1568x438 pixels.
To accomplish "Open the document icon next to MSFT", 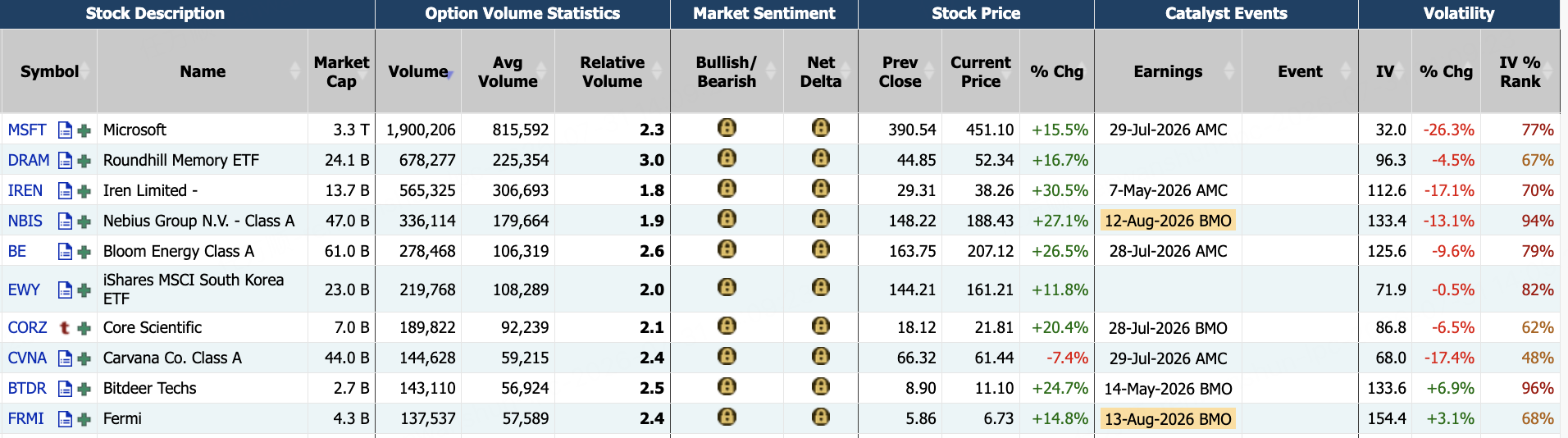I will coord(65,130).
